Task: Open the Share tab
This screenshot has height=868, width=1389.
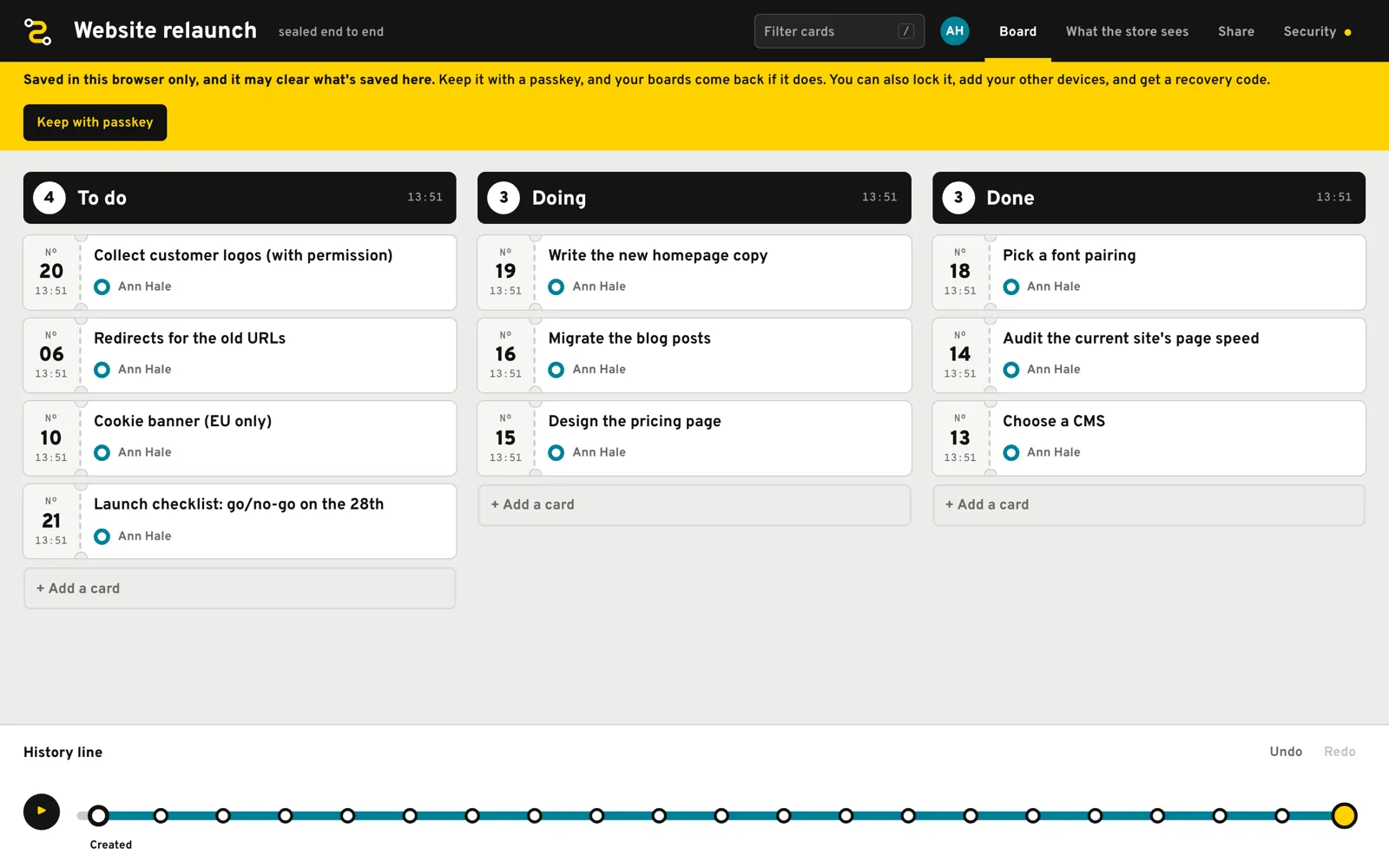Action: [x=1236, y=31]
